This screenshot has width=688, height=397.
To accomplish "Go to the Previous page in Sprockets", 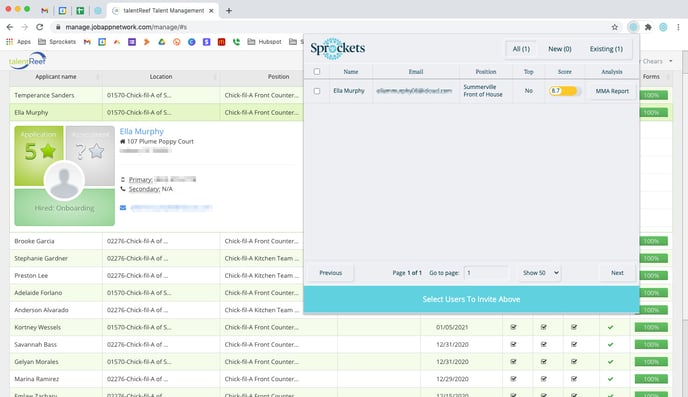I will (x=330, y=273).
